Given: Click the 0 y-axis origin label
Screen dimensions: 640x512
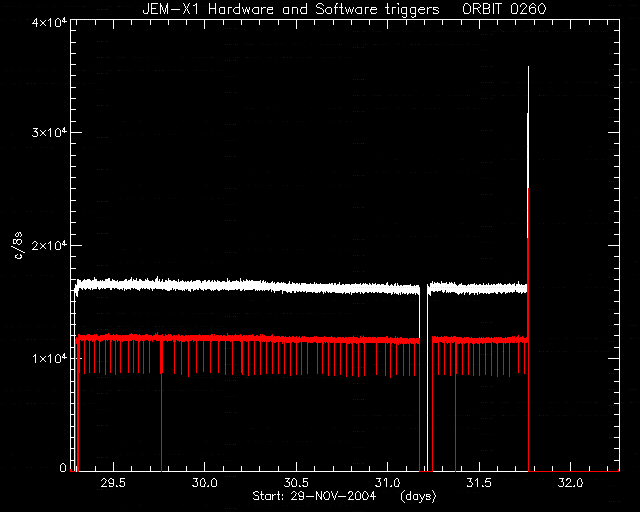Looking at the screenshot, I should pos(62,467).
